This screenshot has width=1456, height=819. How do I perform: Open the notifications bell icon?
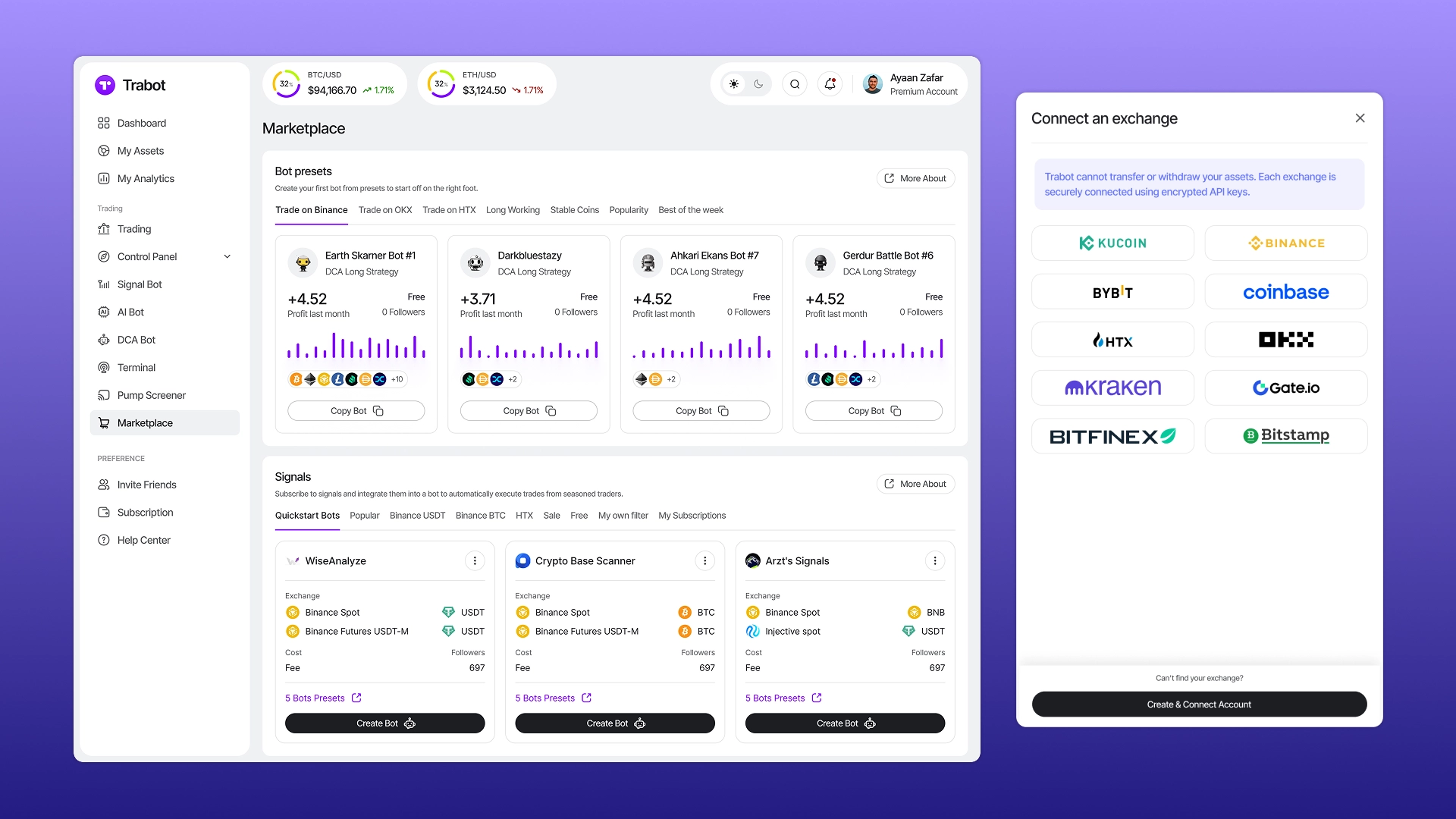[830, 84]
